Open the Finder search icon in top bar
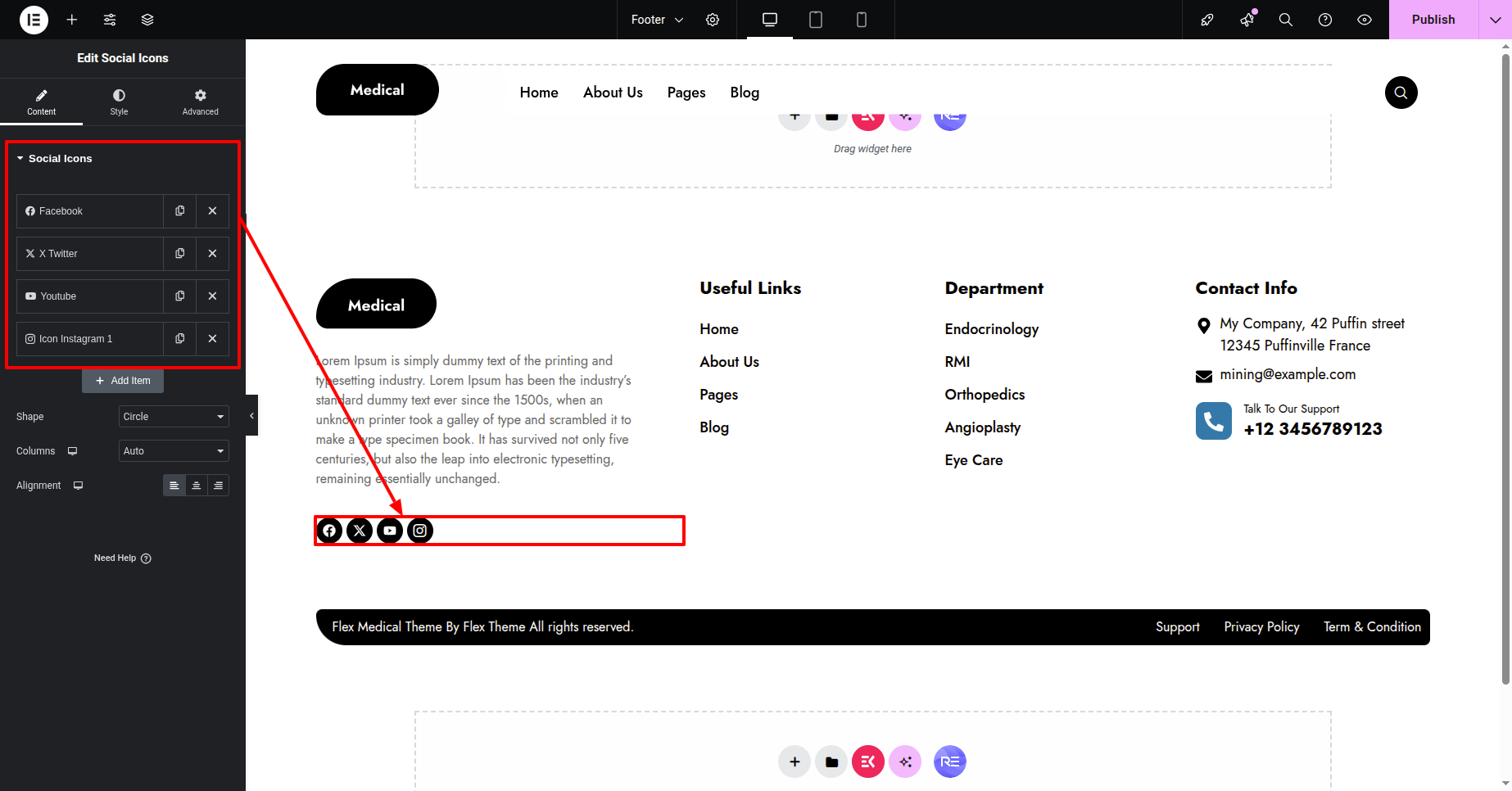The height and width of the screenshot is (791, 1512). tap(1286, 20)
